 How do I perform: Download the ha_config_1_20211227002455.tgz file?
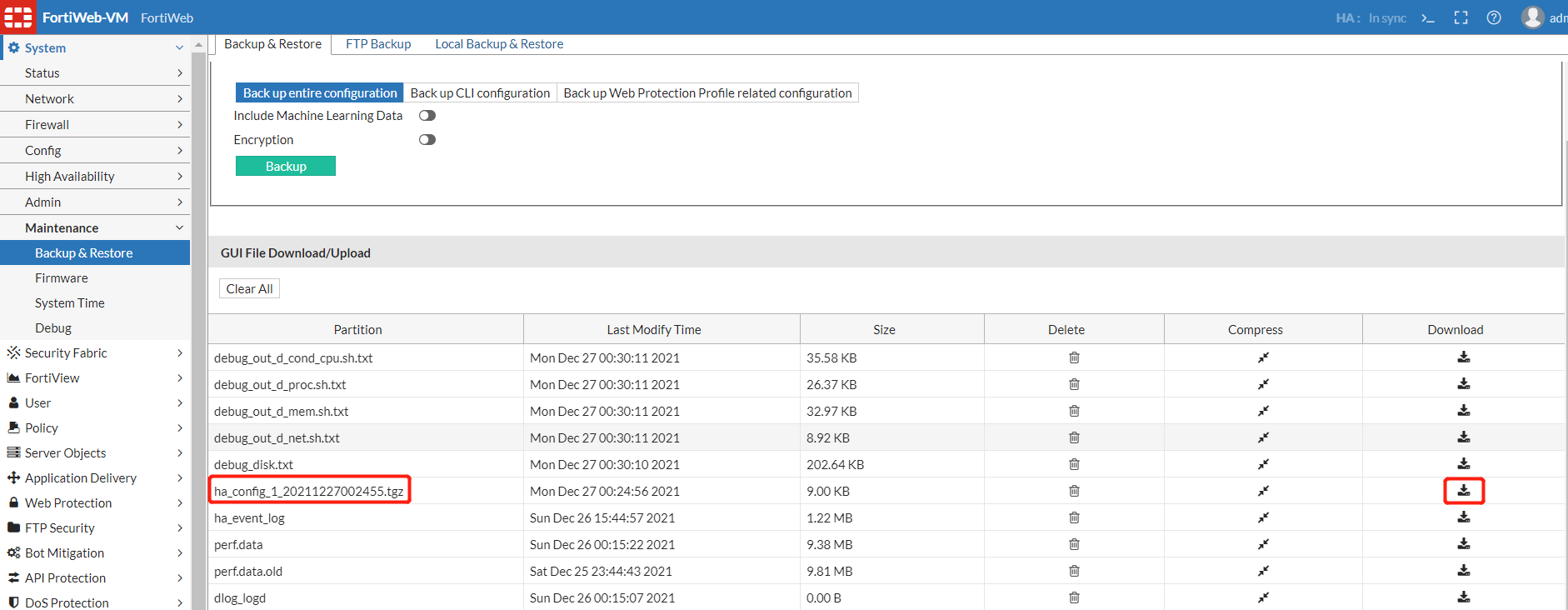coord(1463,491)
